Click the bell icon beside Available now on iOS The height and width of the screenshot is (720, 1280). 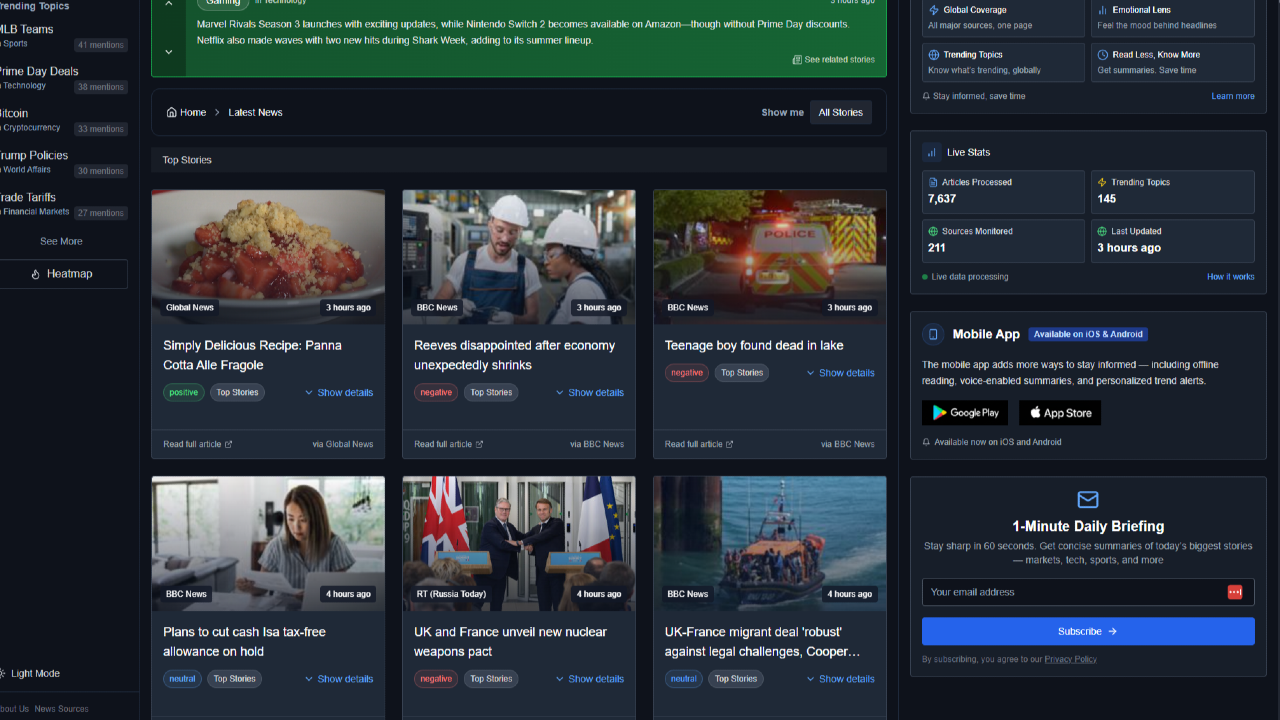tap(926, 442)
